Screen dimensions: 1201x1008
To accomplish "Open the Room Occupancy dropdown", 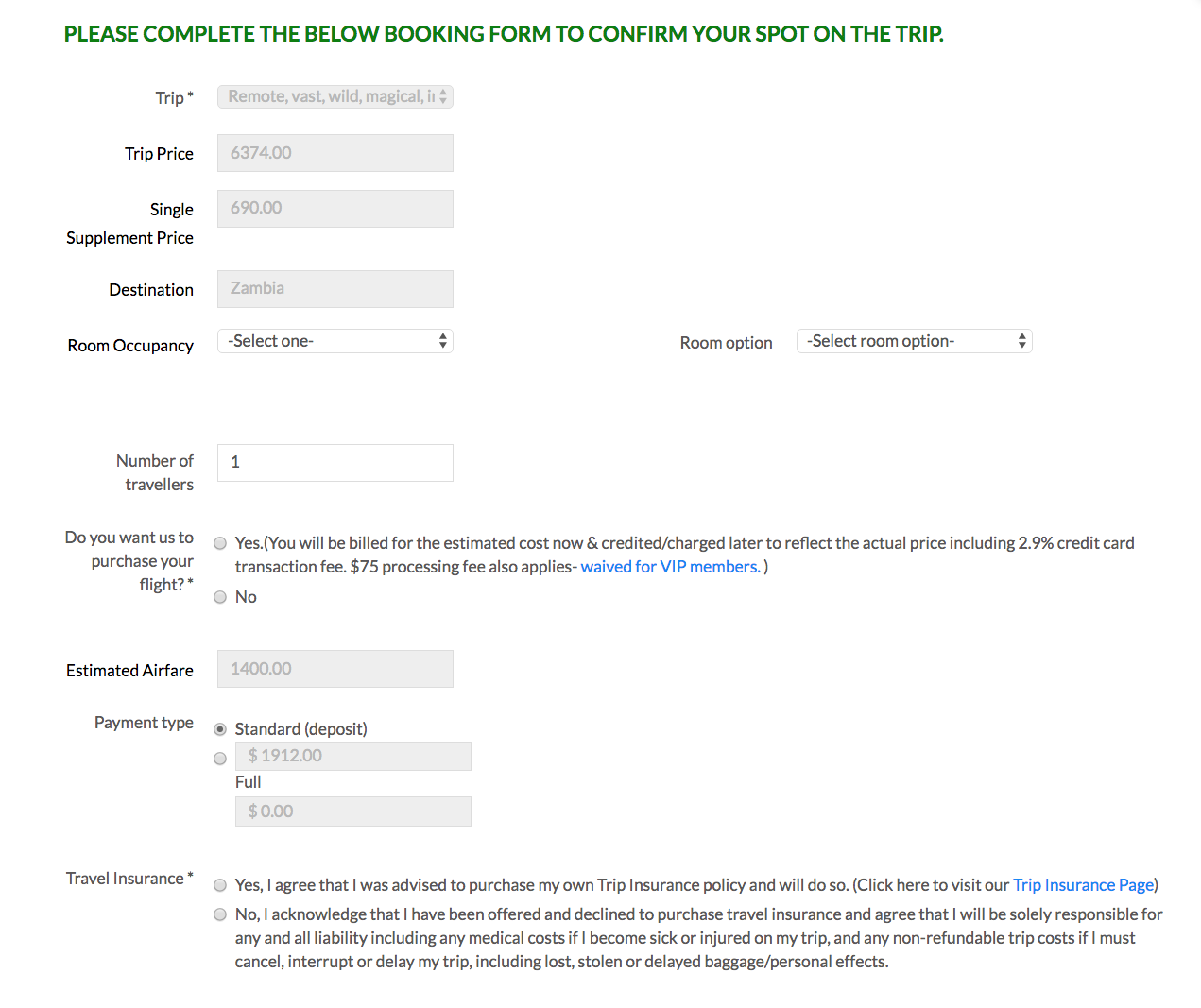I will point(335,340).
